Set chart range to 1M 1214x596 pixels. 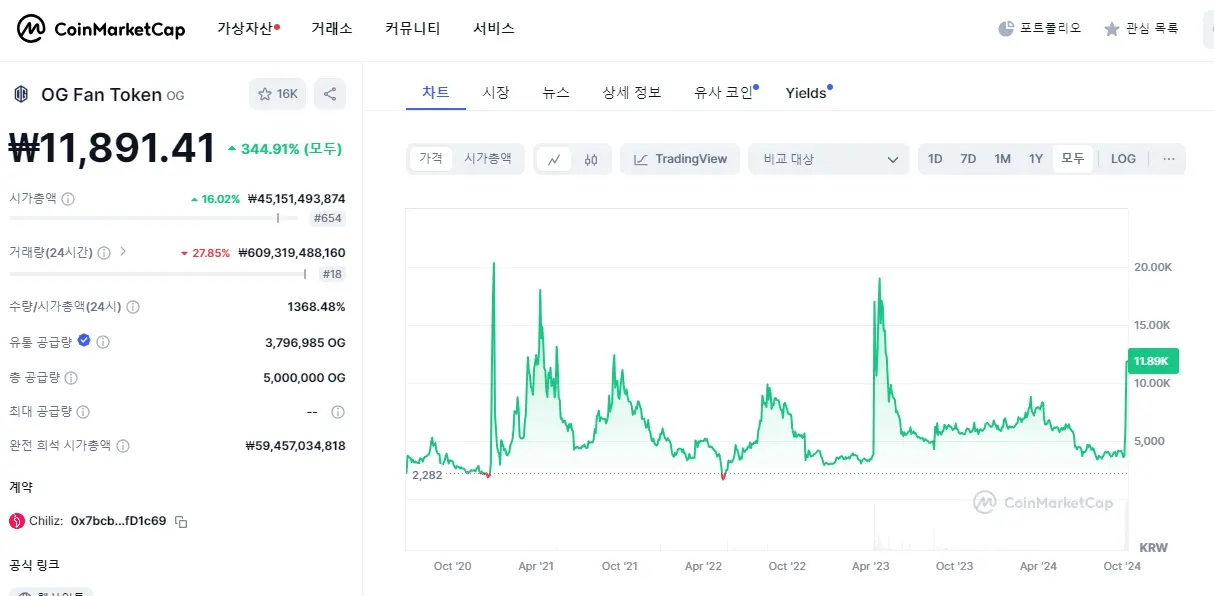[1002, 159]
